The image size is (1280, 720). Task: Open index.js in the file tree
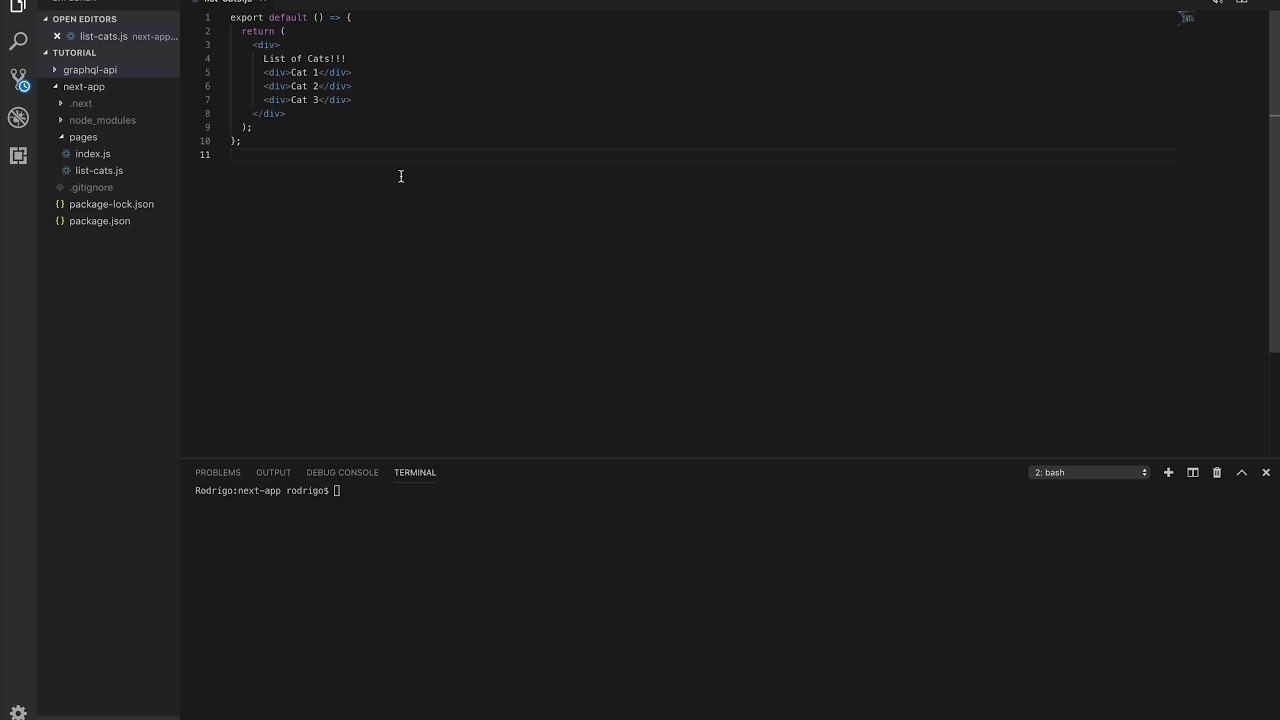[x=92, y=154]
